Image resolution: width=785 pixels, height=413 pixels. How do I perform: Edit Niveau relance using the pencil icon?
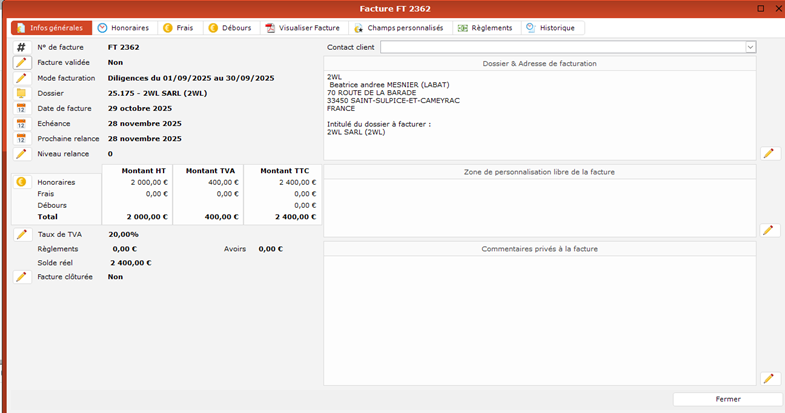pyautogui.click(x=21, y=154)
